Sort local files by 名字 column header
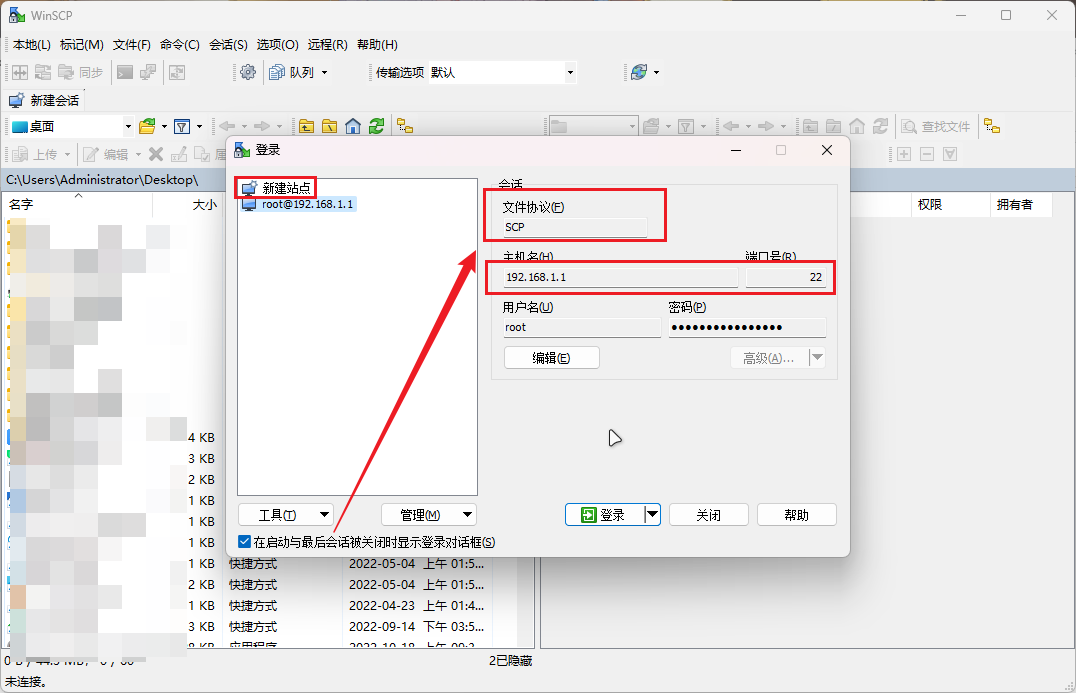 coord(78,204)
